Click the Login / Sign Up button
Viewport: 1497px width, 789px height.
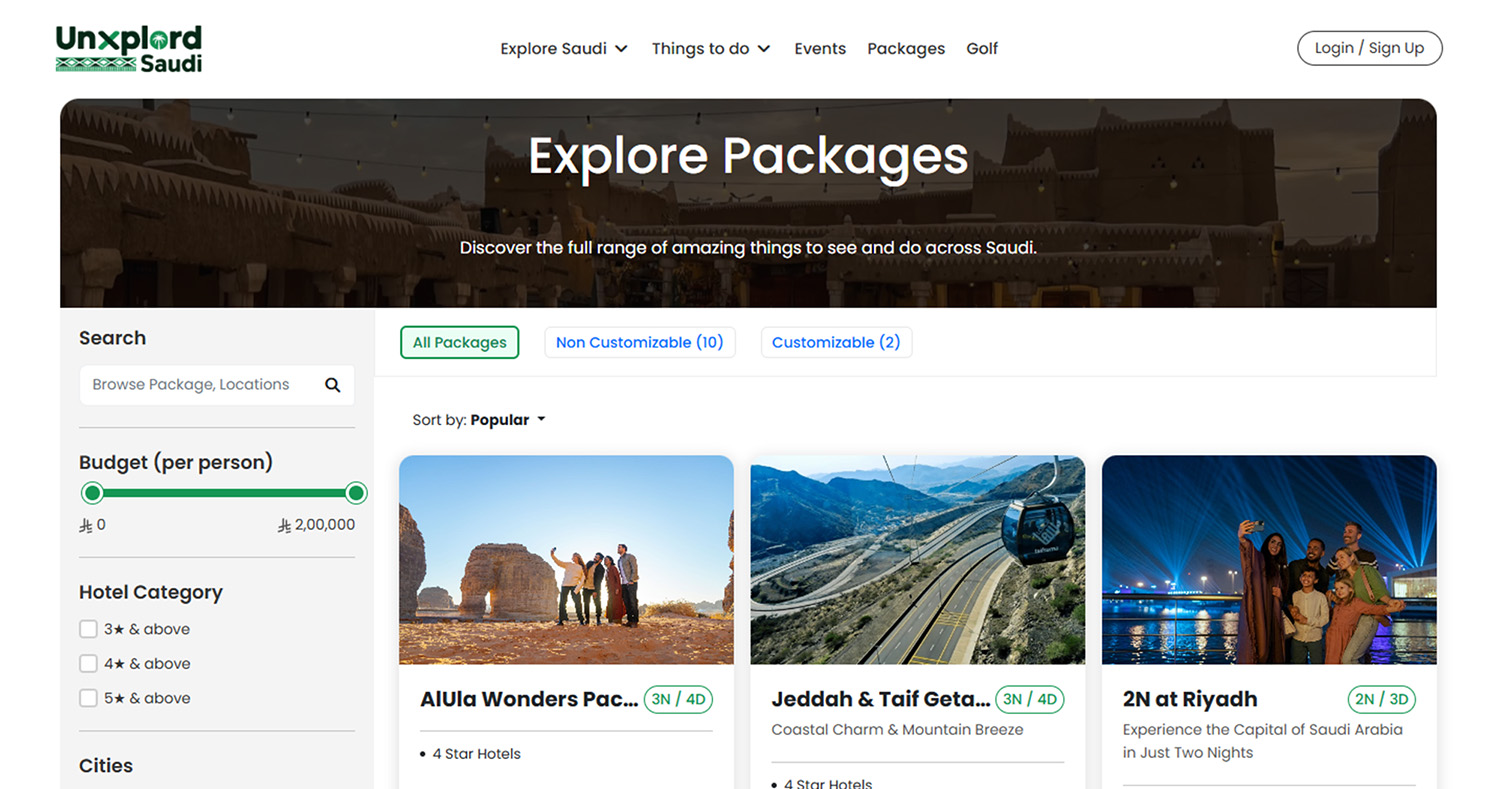(x=1369, y=48)
